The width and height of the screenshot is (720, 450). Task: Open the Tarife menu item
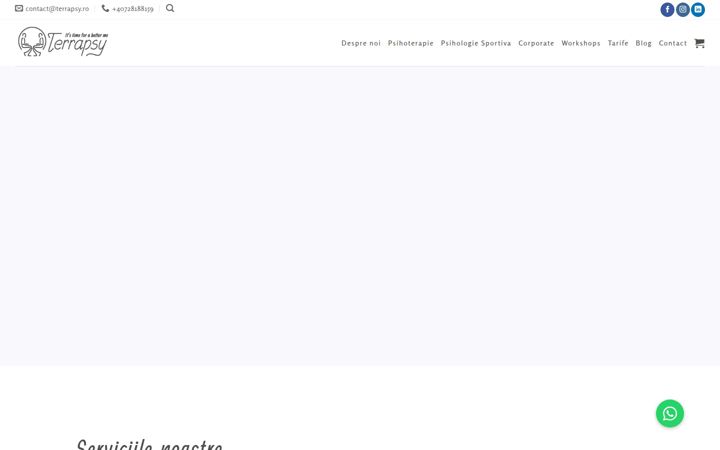point(618,43)
